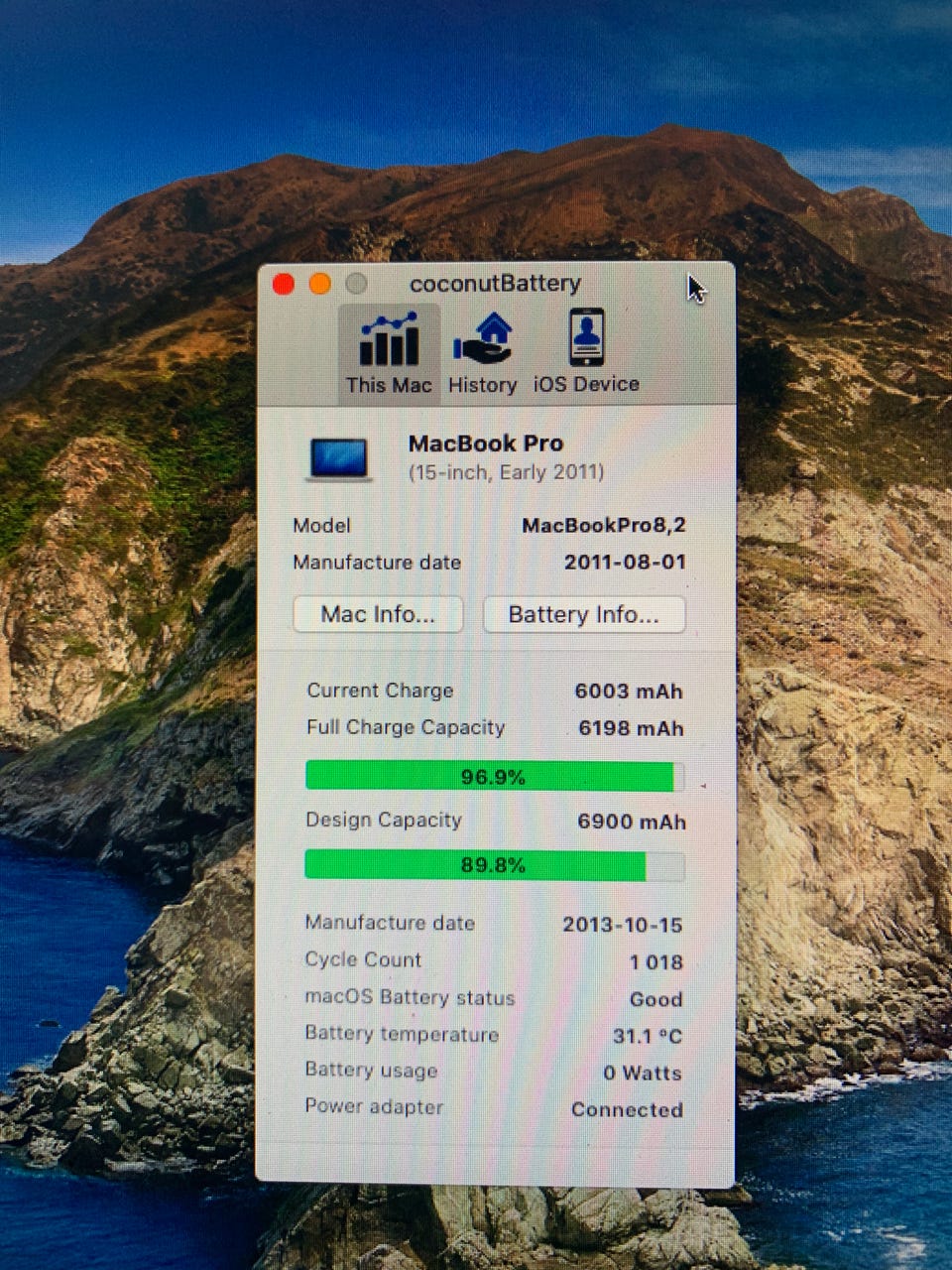952x1270 pixels.
Task: Click the History tab label
Action: coord(483,385)
